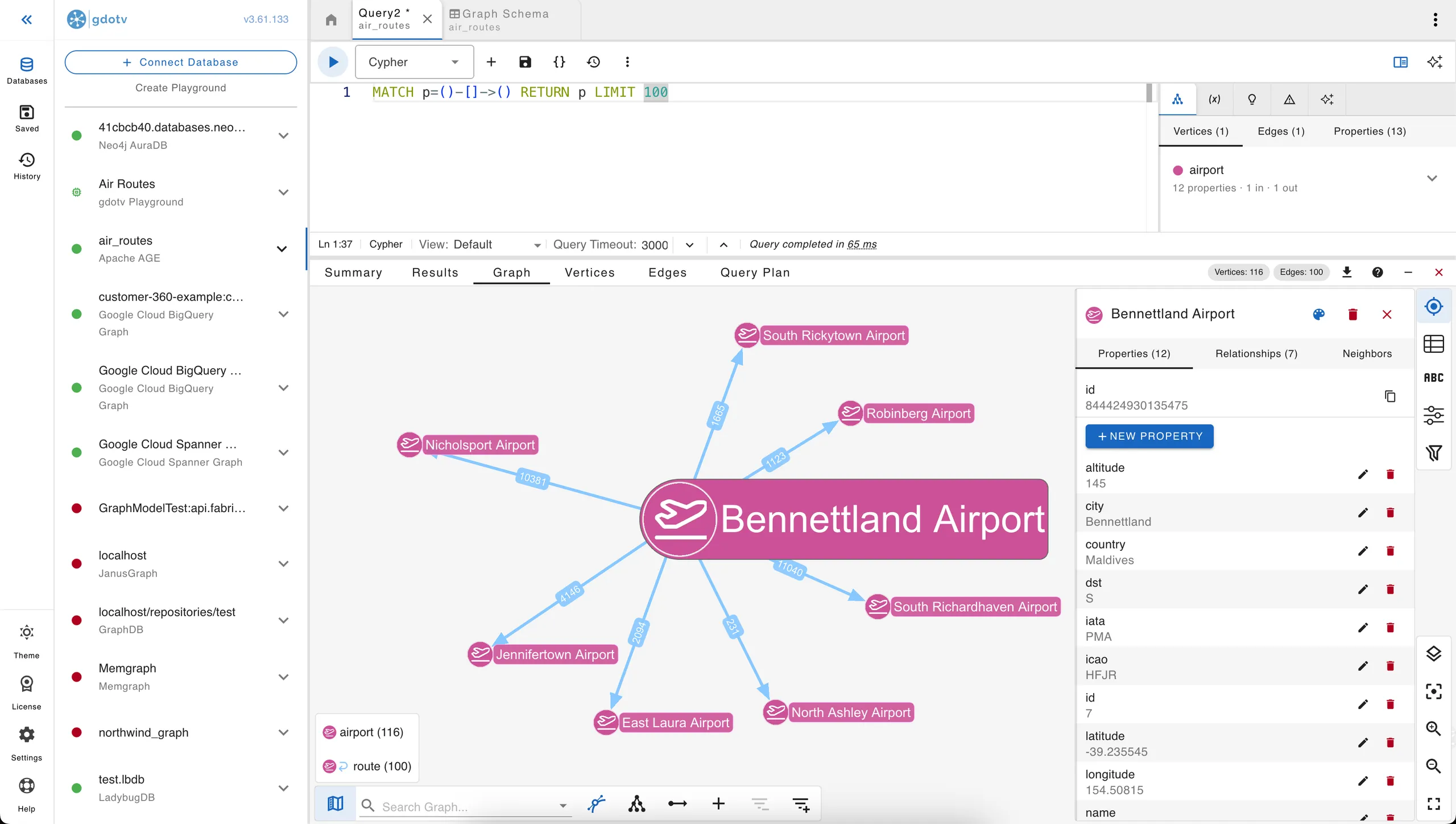The height and width of the screenshot is (824, 1456).
Task: Expand the Memgraph connection entry
Action: 283,677
